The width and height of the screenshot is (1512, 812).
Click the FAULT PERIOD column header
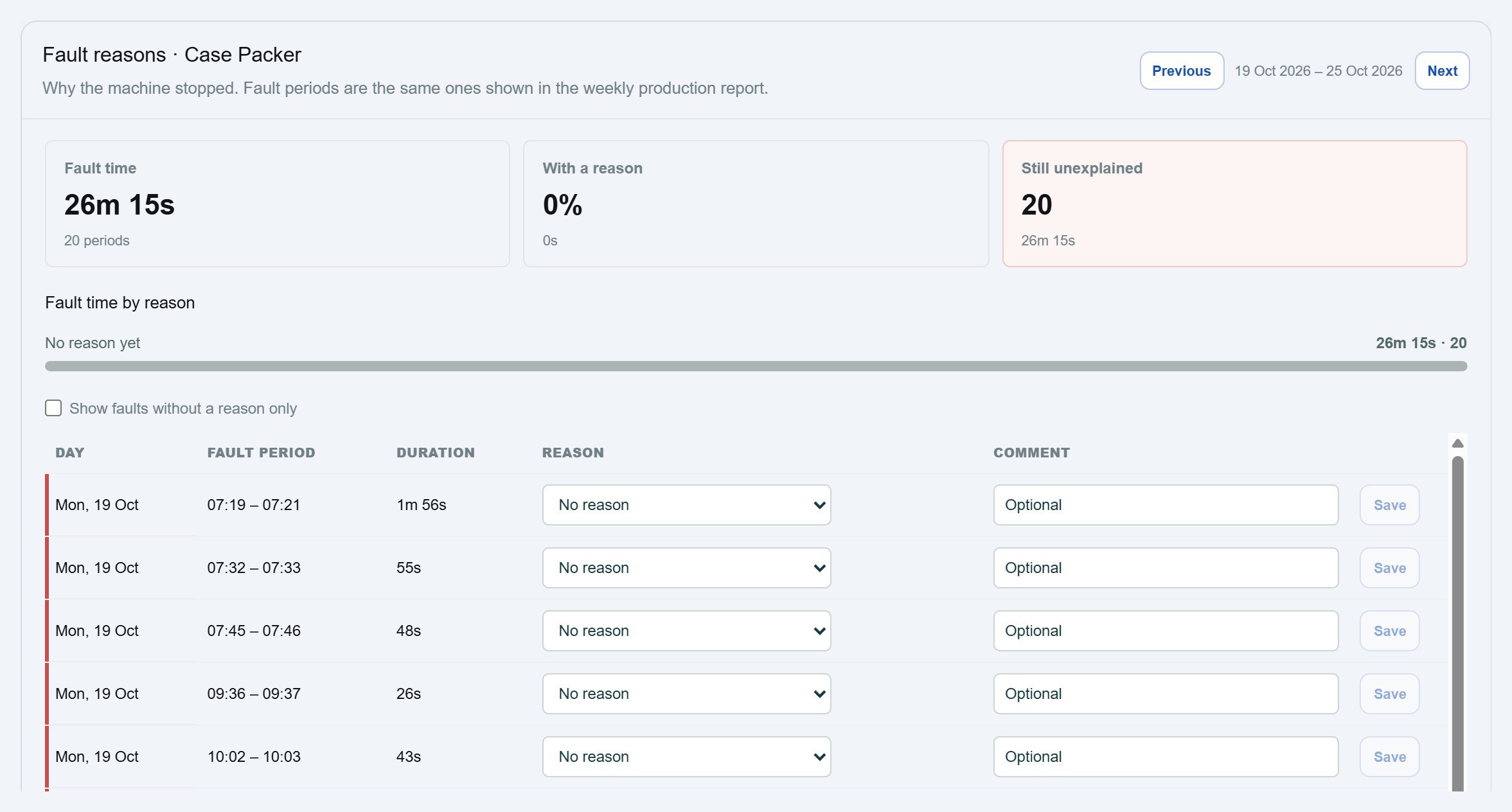[261, 452]
